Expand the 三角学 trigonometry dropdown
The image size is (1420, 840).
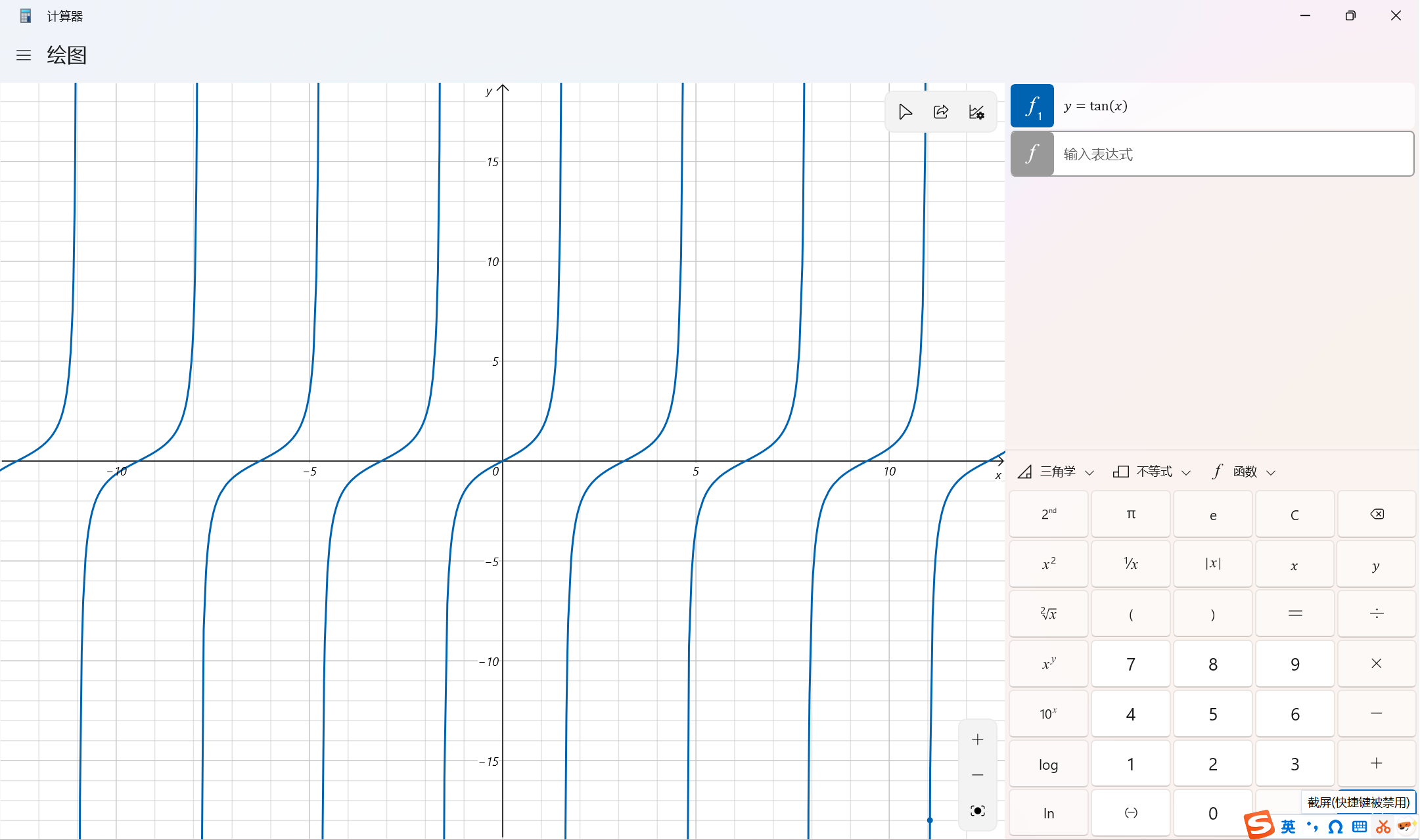[x=1057, y=472]
